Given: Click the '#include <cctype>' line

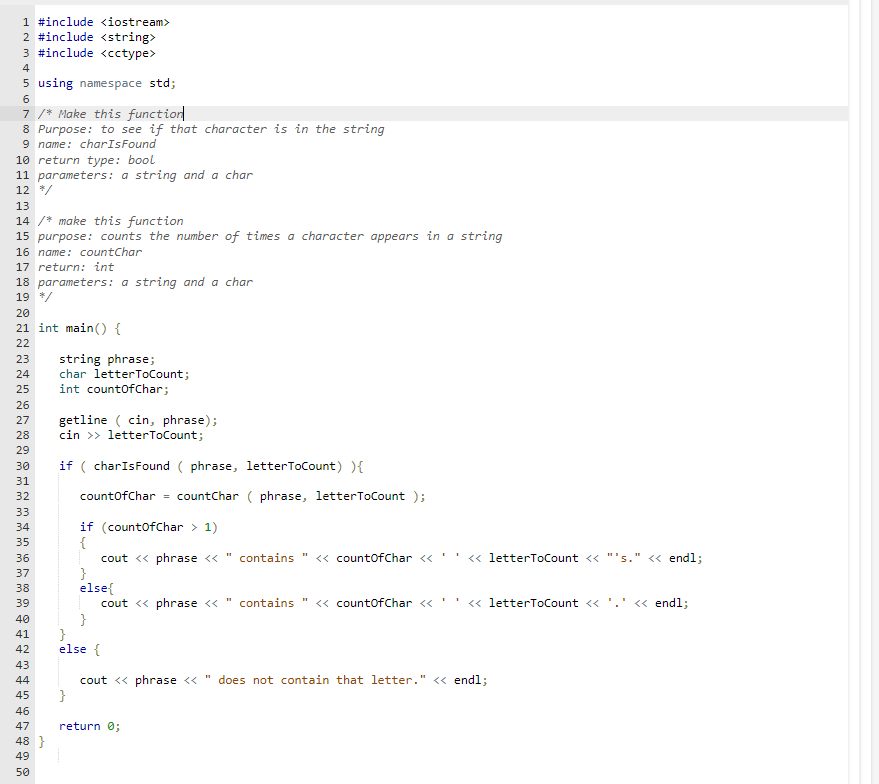Looking at the screenshot, I should click(97, 53).
